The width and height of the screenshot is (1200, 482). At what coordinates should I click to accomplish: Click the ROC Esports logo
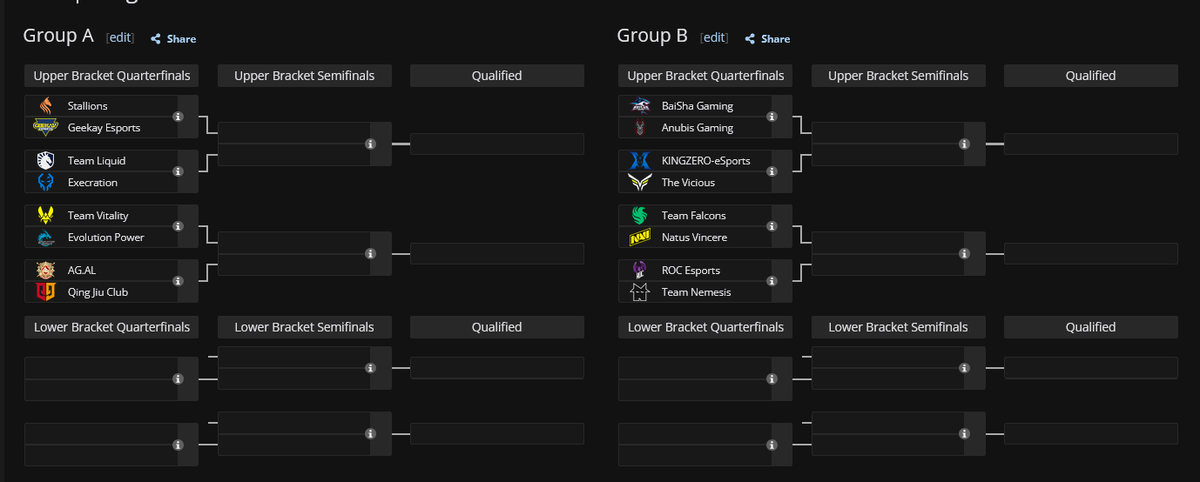(640, 271)
